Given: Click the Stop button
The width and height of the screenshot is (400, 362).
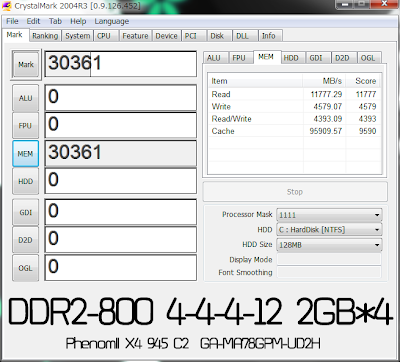Looking at the screenshot, I should point(295,192).
